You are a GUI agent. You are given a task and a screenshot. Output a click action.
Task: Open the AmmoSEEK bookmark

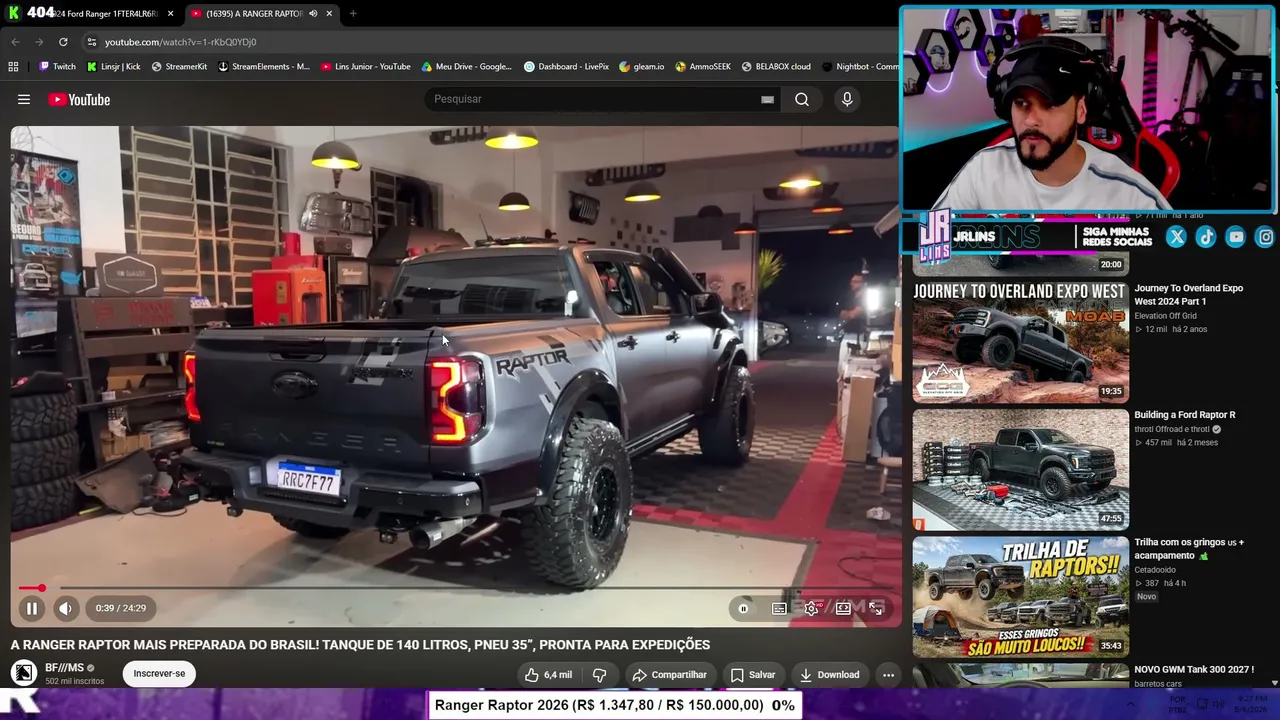[704, 67]
